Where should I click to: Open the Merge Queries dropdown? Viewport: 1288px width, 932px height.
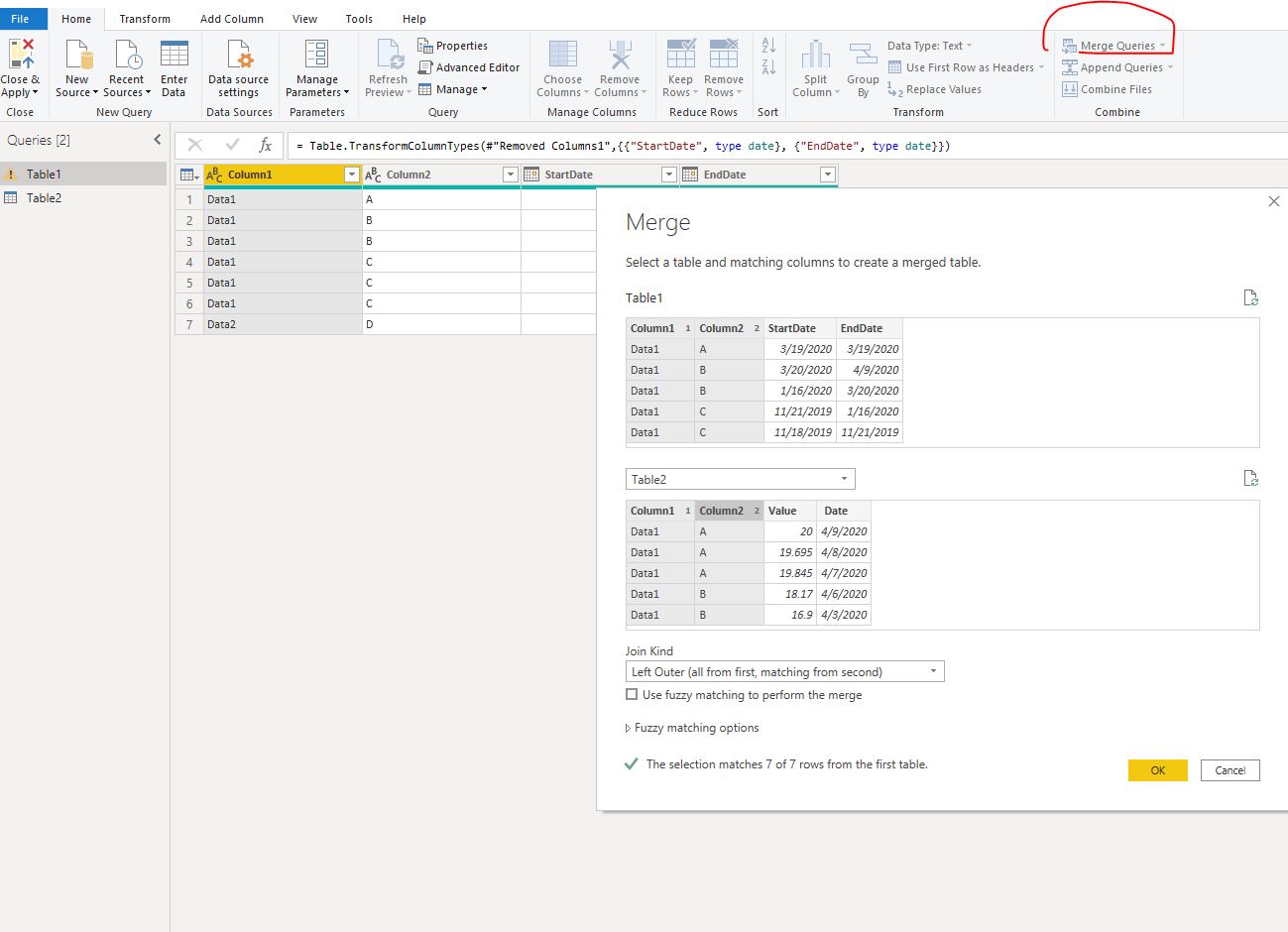1163,46
